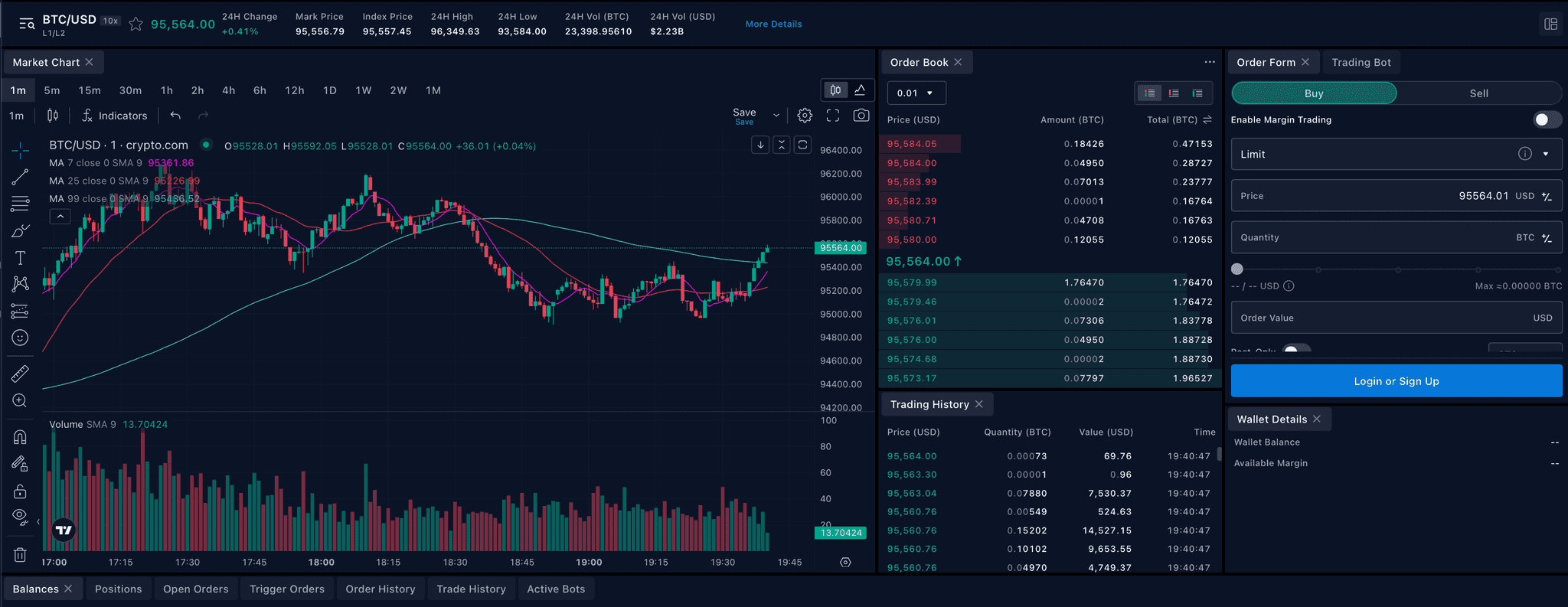Open the emoji icons tool
This screenshot has height=607, width=1568.
pos(20,338)
